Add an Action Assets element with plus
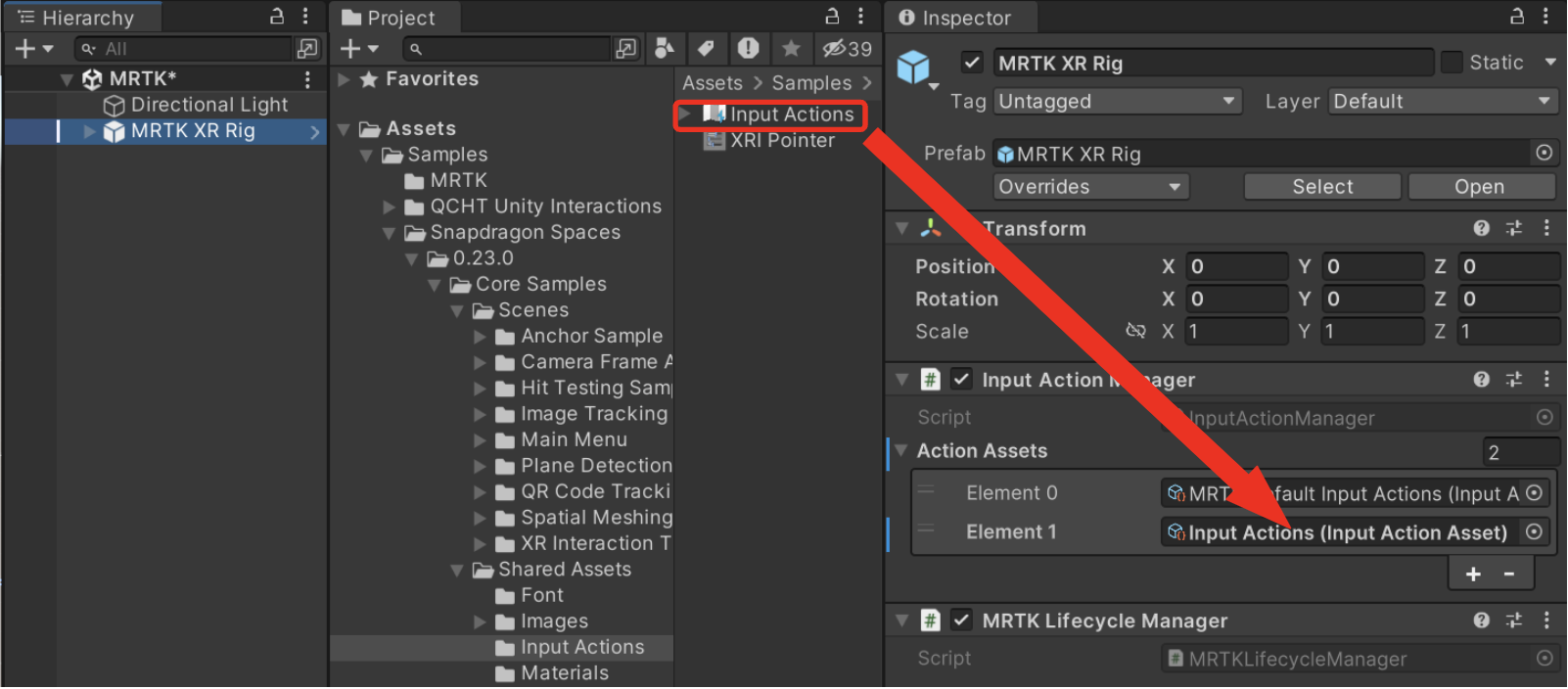This screenshot has height=689, width=1568. (1473, 574)
